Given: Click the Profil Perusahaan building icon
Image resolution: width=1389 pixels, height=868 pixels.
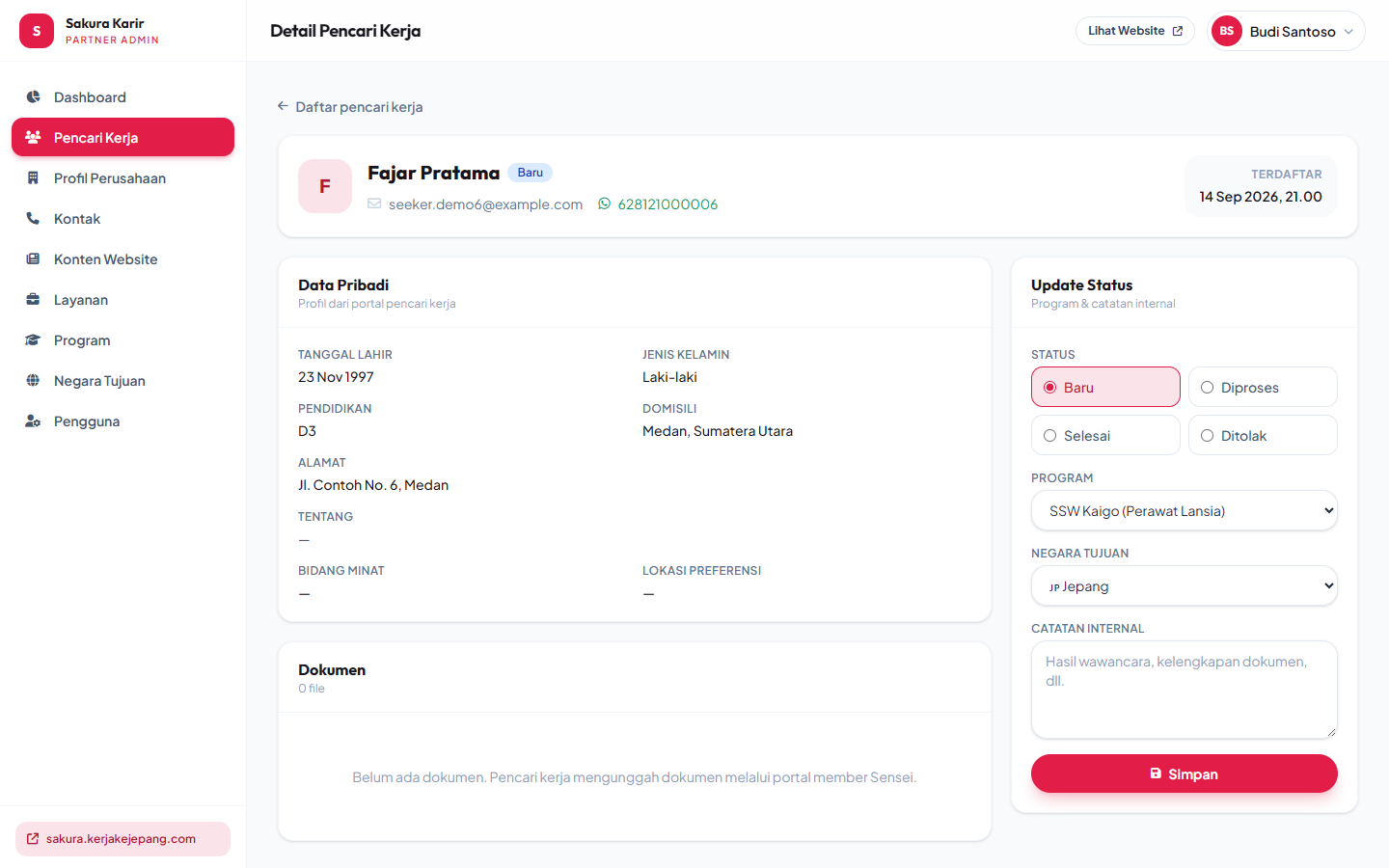Looking at the screenshot, I should tap(33, 177).
